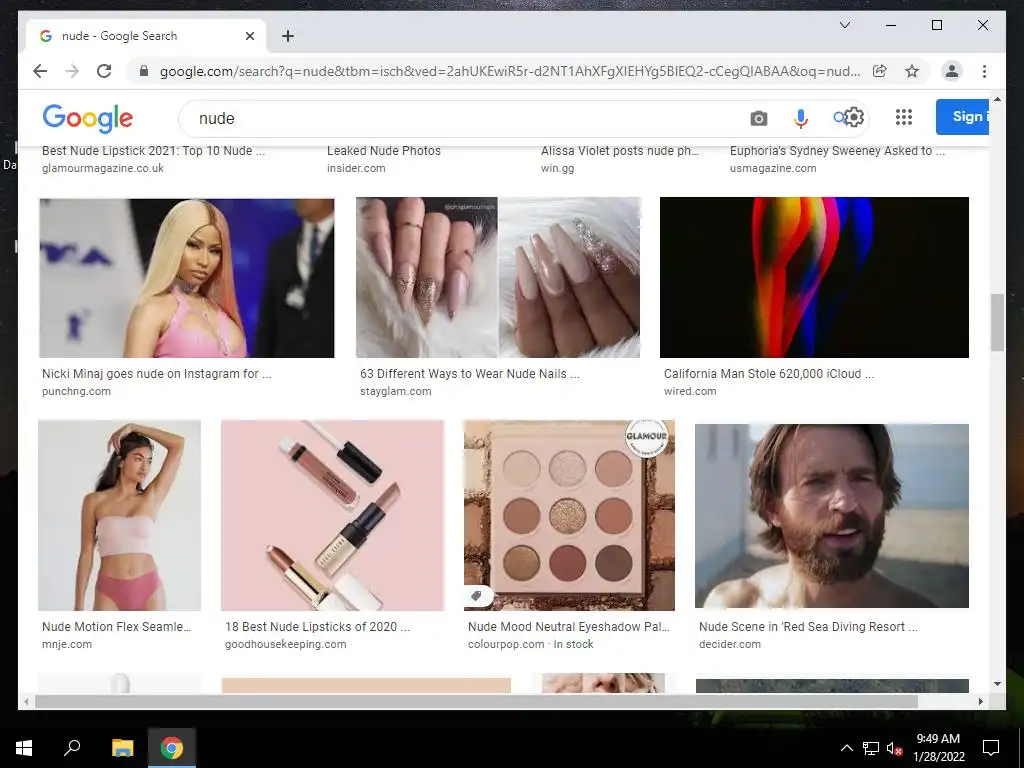Click the 'decider.com' source text
This screenshot has height=768, width=1024.
(729, 644)
